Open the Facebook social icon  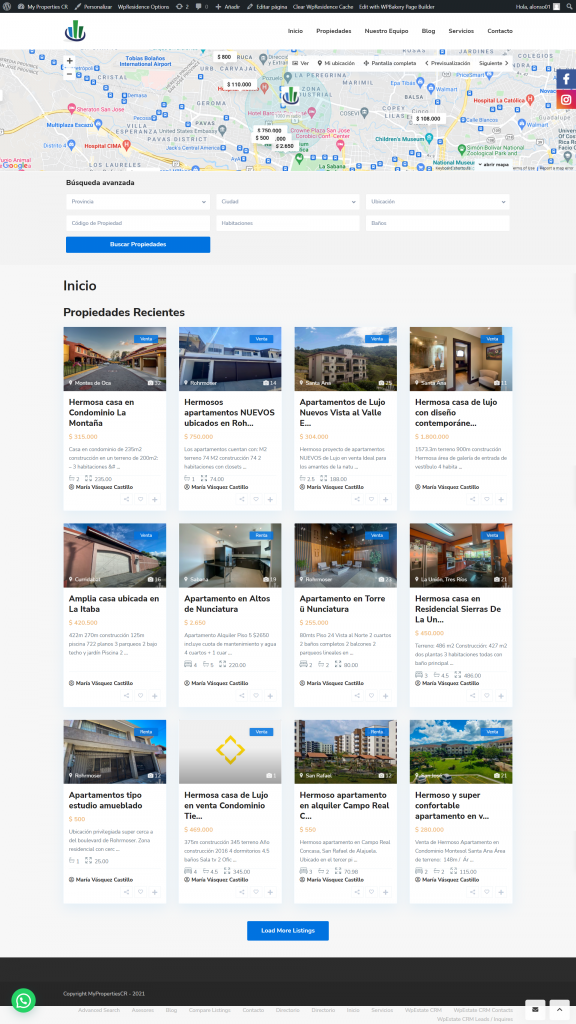point(566,80)
